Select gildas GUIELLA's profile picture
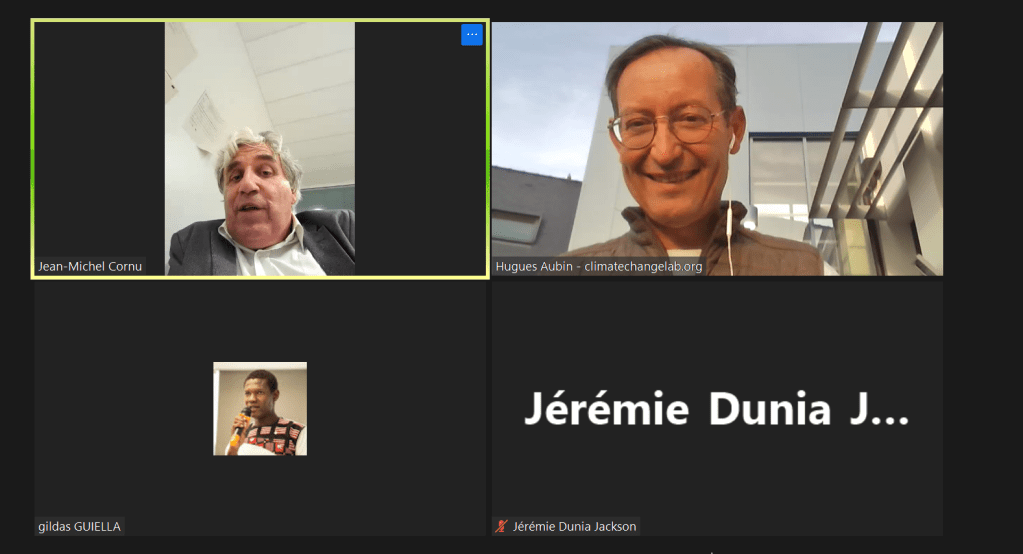The image size is (1023, 554). [x=260, y=408]
